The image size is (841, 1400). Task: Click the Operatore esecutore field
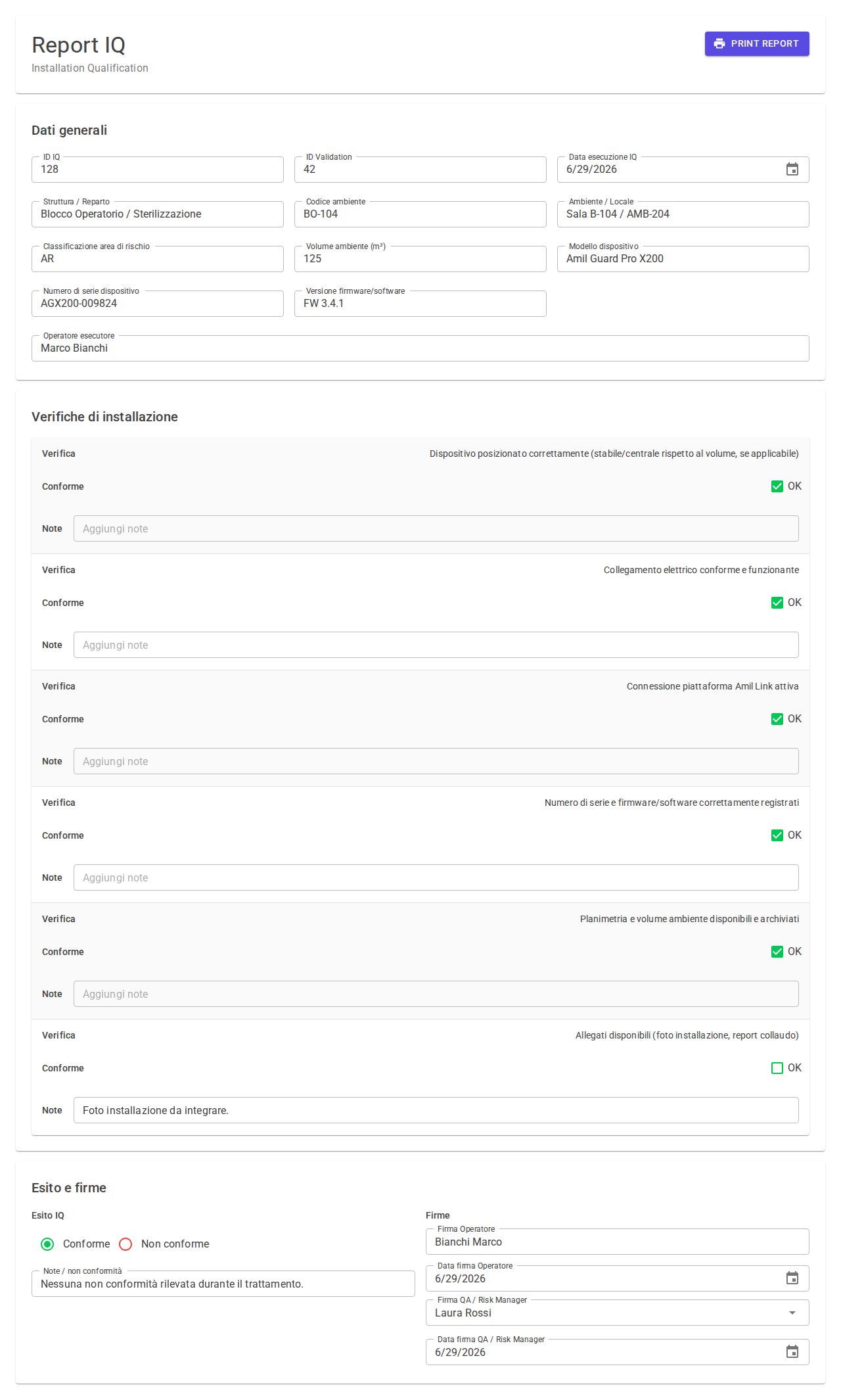420,348
